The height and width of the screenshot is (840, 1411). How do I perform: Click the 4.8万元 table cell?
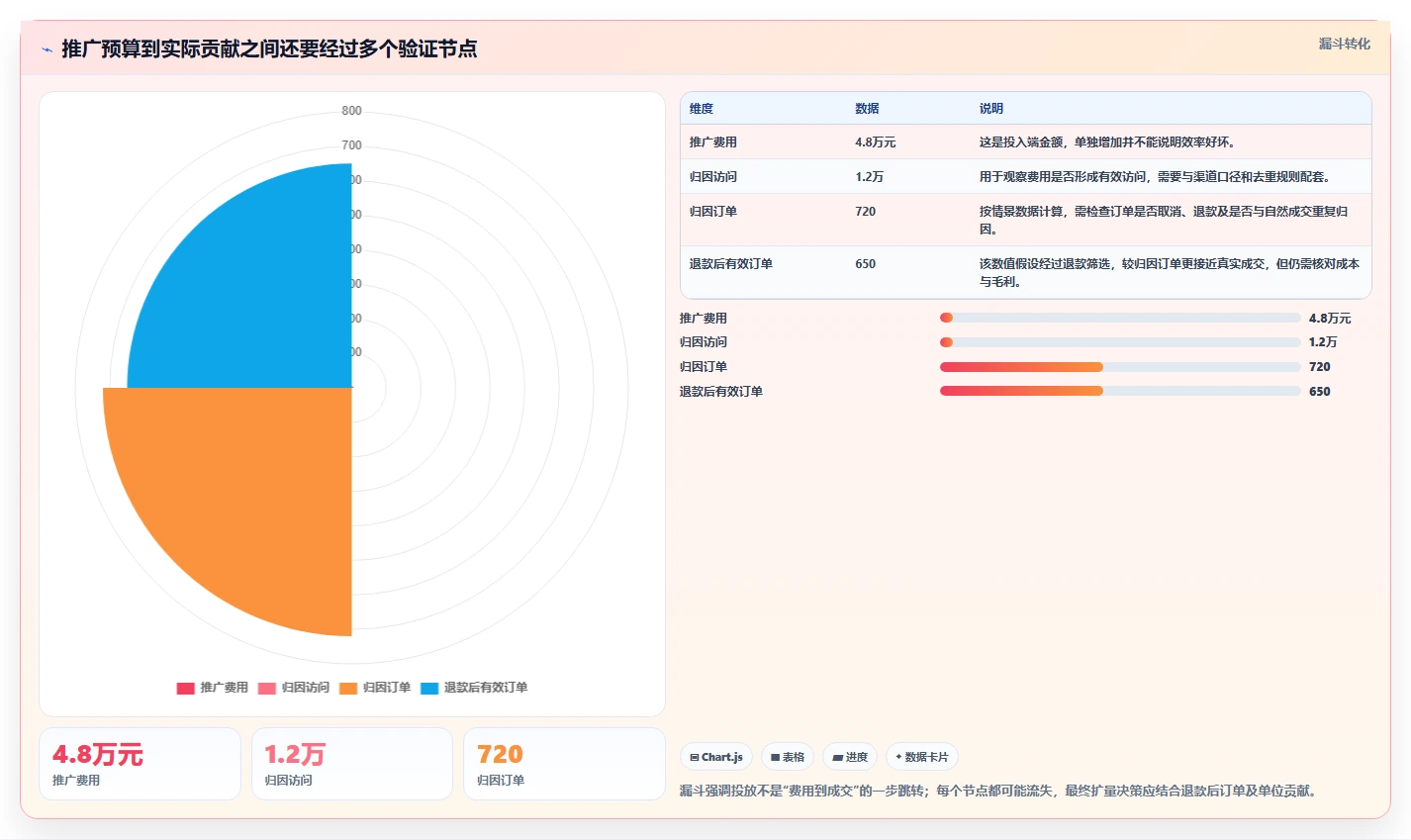pyautogui.click(x=875, y=142)
